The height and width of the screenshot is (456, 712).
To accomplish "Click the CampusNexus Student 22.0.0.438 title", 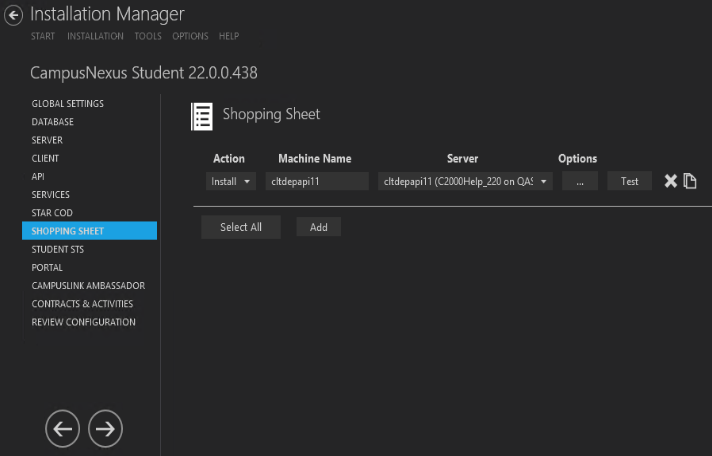I will pos(144,73).
